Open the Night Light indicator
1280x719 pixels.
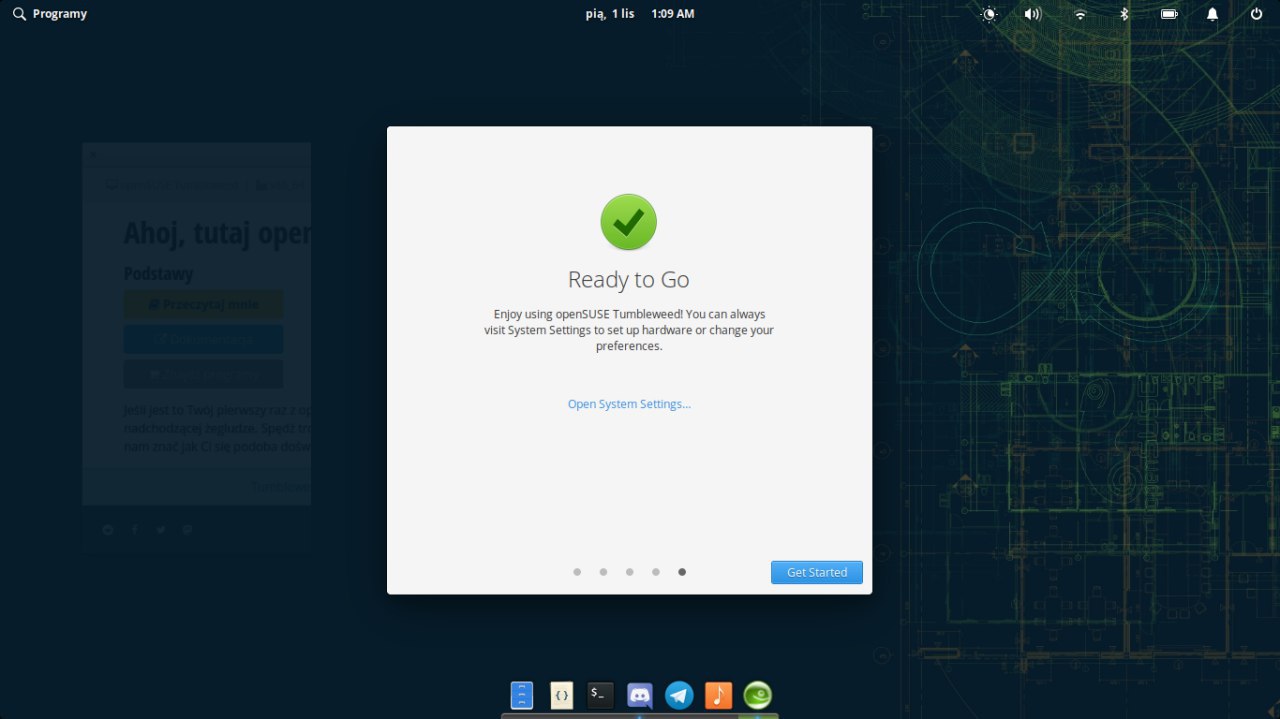click(990, 14)
